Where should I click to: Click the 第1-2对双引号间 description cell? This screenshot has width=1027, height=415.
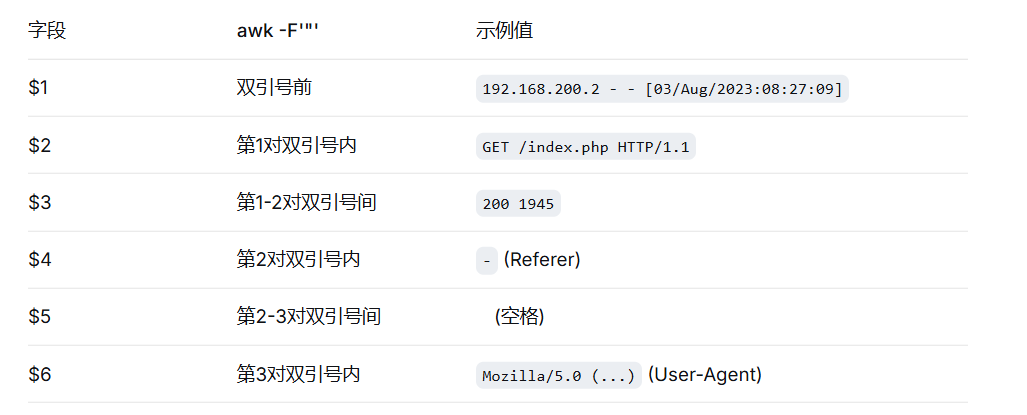306,203
